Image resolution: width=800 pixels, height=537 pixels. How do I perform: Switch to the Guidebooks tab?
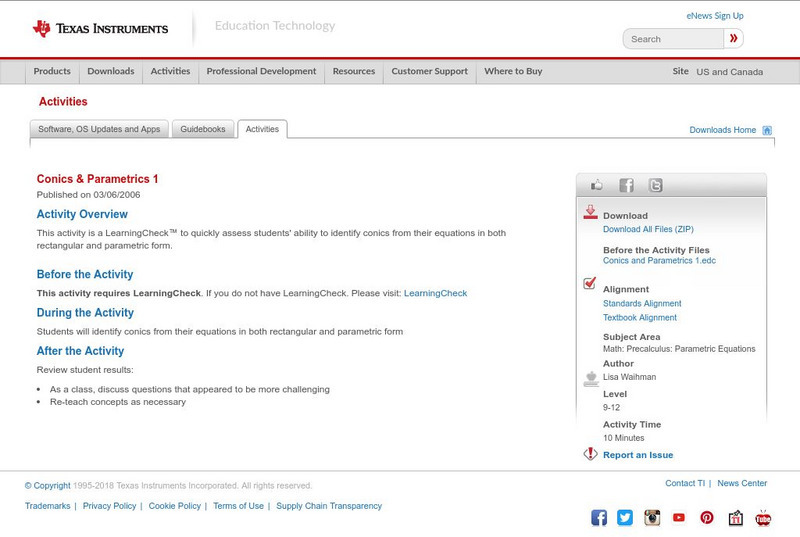pos(203,129)
